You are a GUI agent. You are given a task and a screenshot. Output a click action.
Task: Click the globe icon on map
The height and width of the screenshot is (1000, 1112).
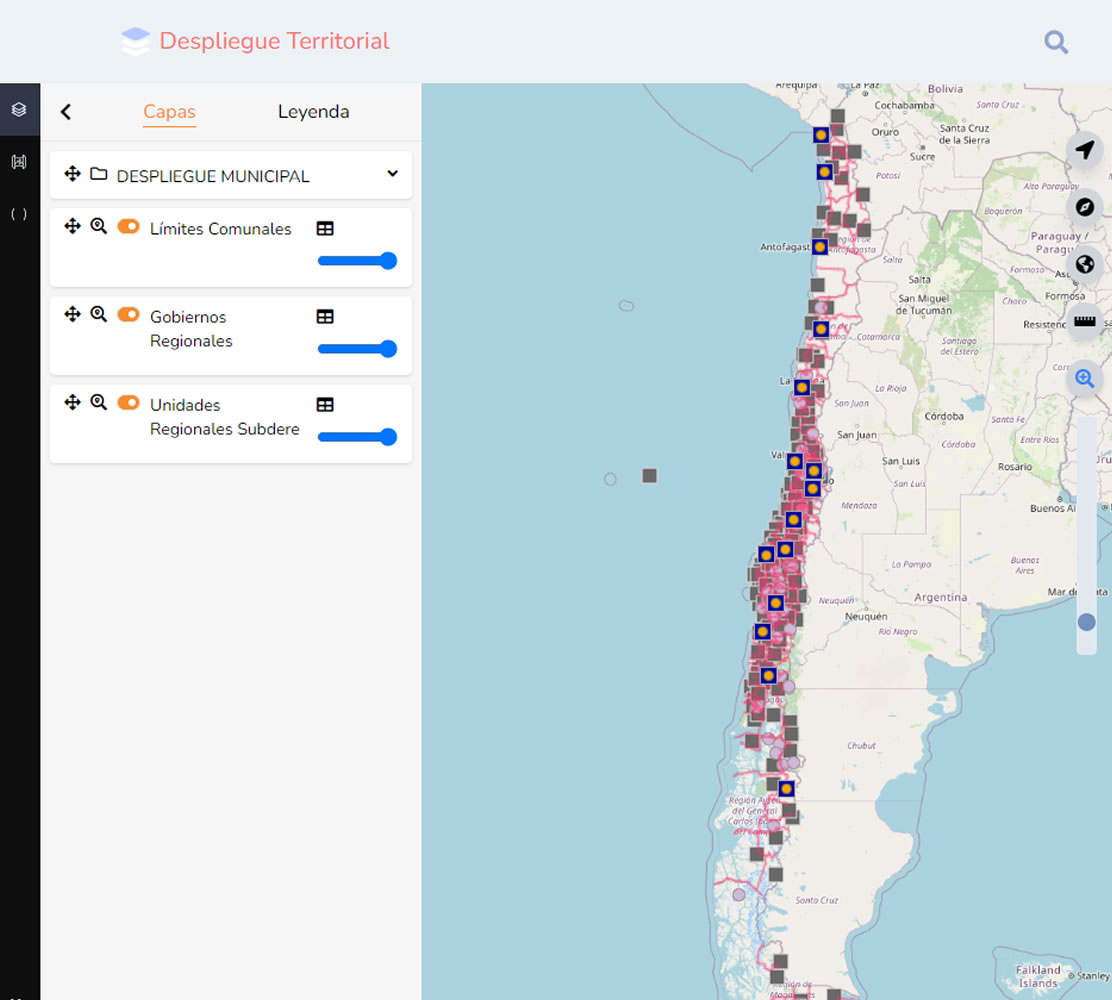point(1084,265)
